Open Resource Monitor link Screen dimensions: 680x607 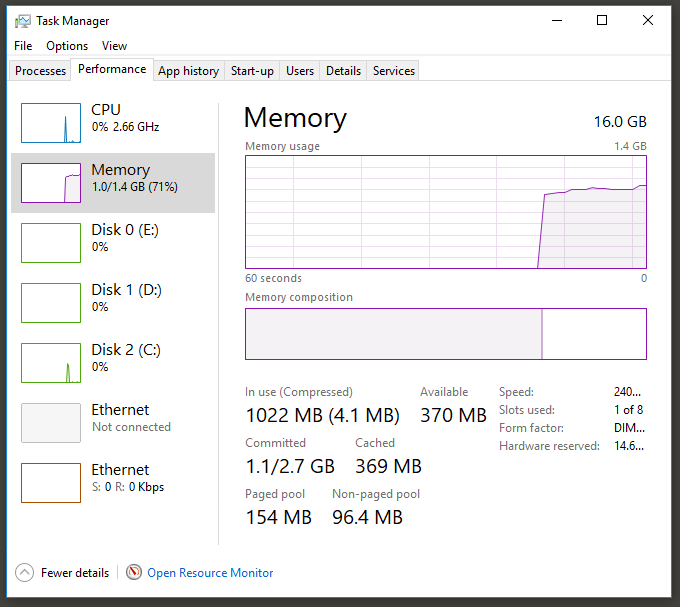point(210,573)
